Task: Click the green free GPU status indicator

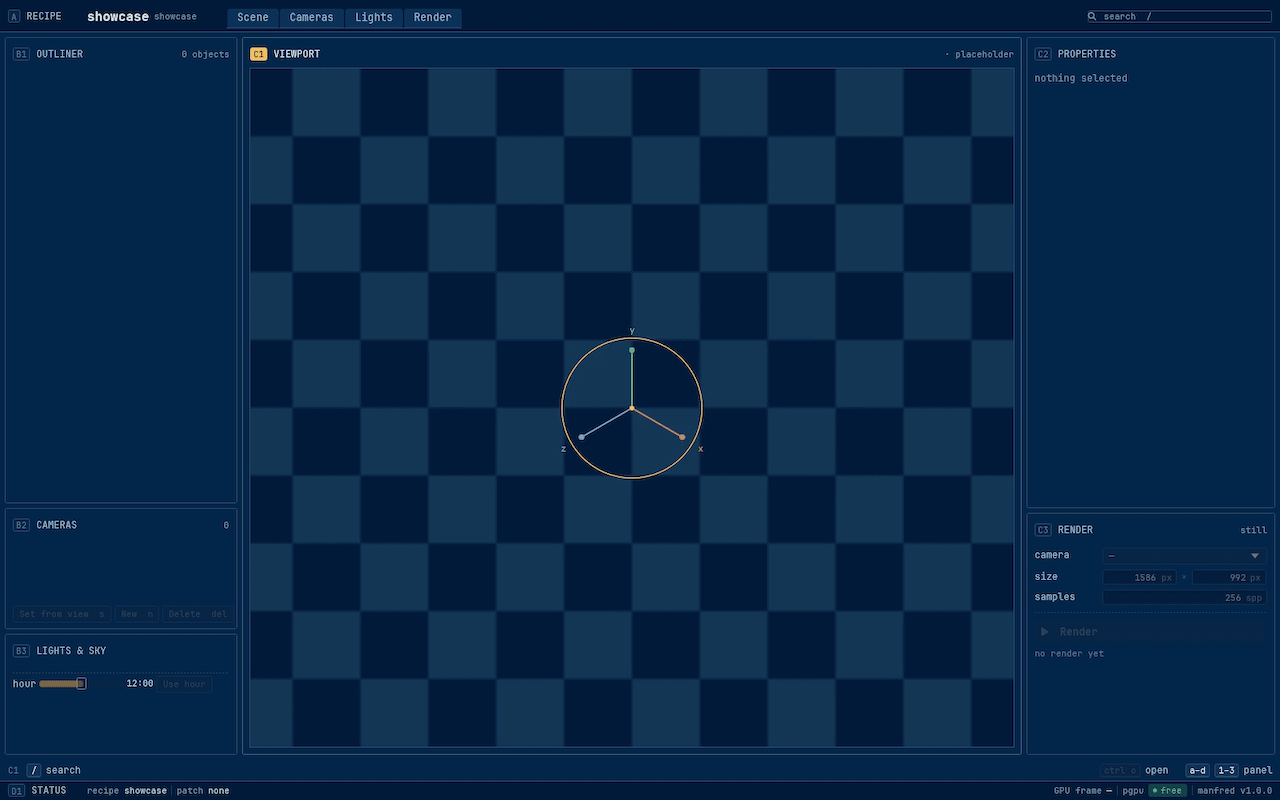Action: (x=1166, y=791)
